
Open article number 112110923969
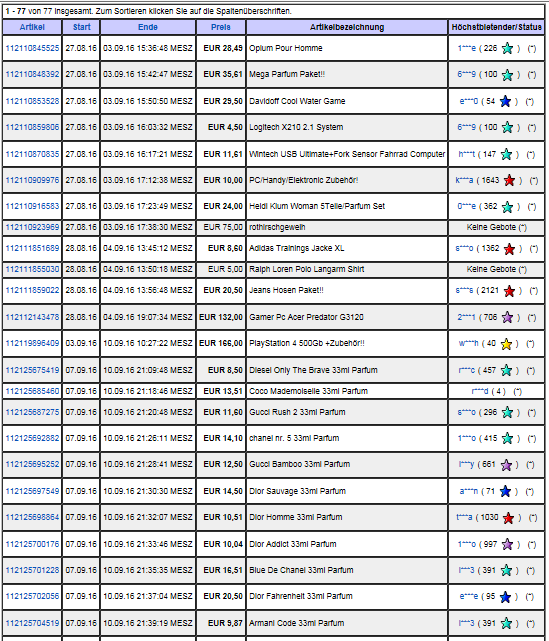(x=32, y=227)
